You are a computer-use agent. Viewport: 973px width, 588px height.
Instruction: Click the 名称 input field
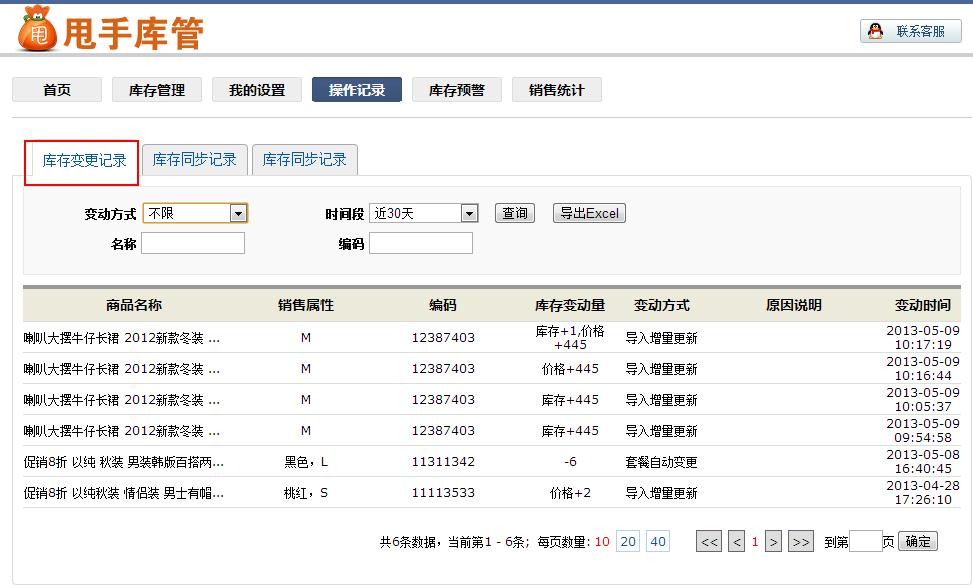tap(193, 243)
